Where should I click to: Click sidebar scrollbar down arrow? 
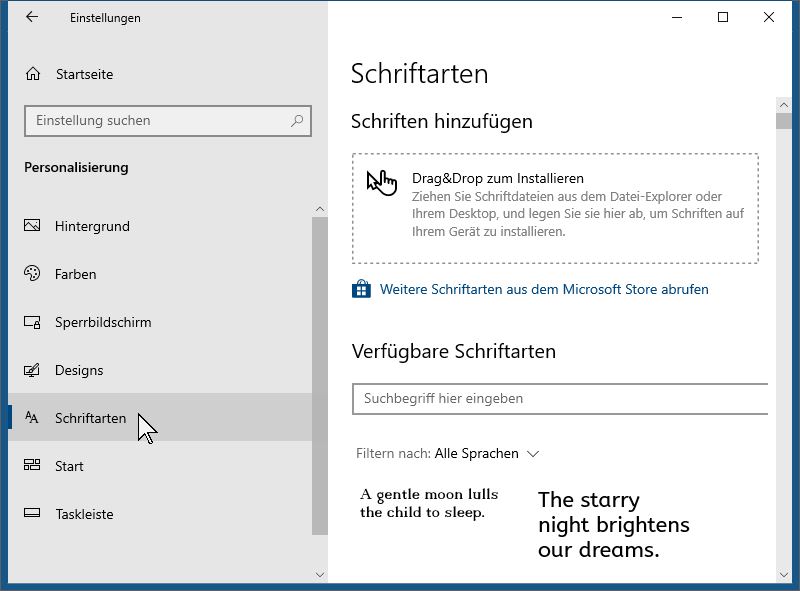click(320, 575)
